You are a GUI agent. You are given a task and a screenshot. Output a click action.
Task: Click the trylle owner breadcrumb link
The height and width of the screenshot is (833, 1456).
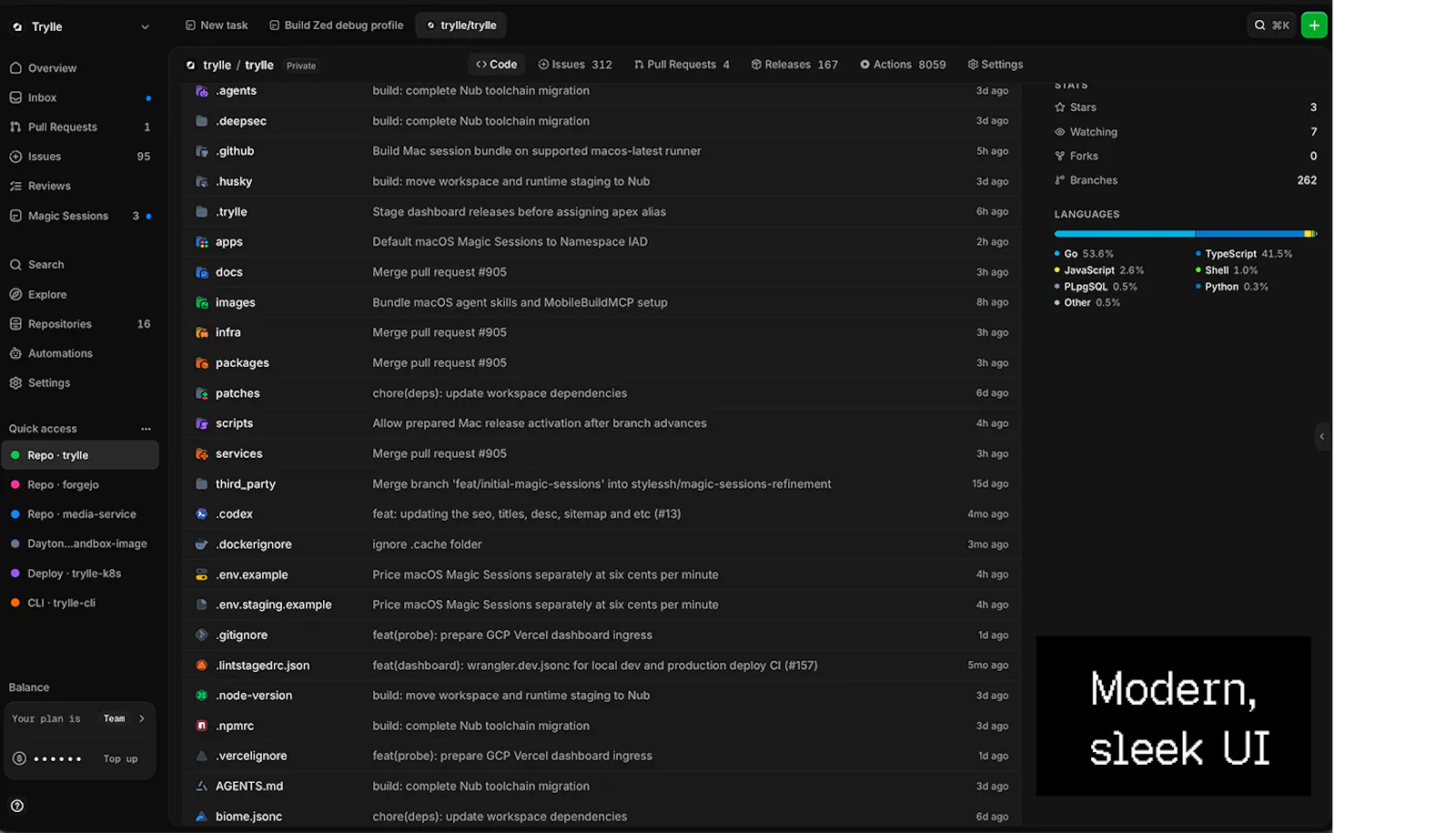[x=217, y=66]
